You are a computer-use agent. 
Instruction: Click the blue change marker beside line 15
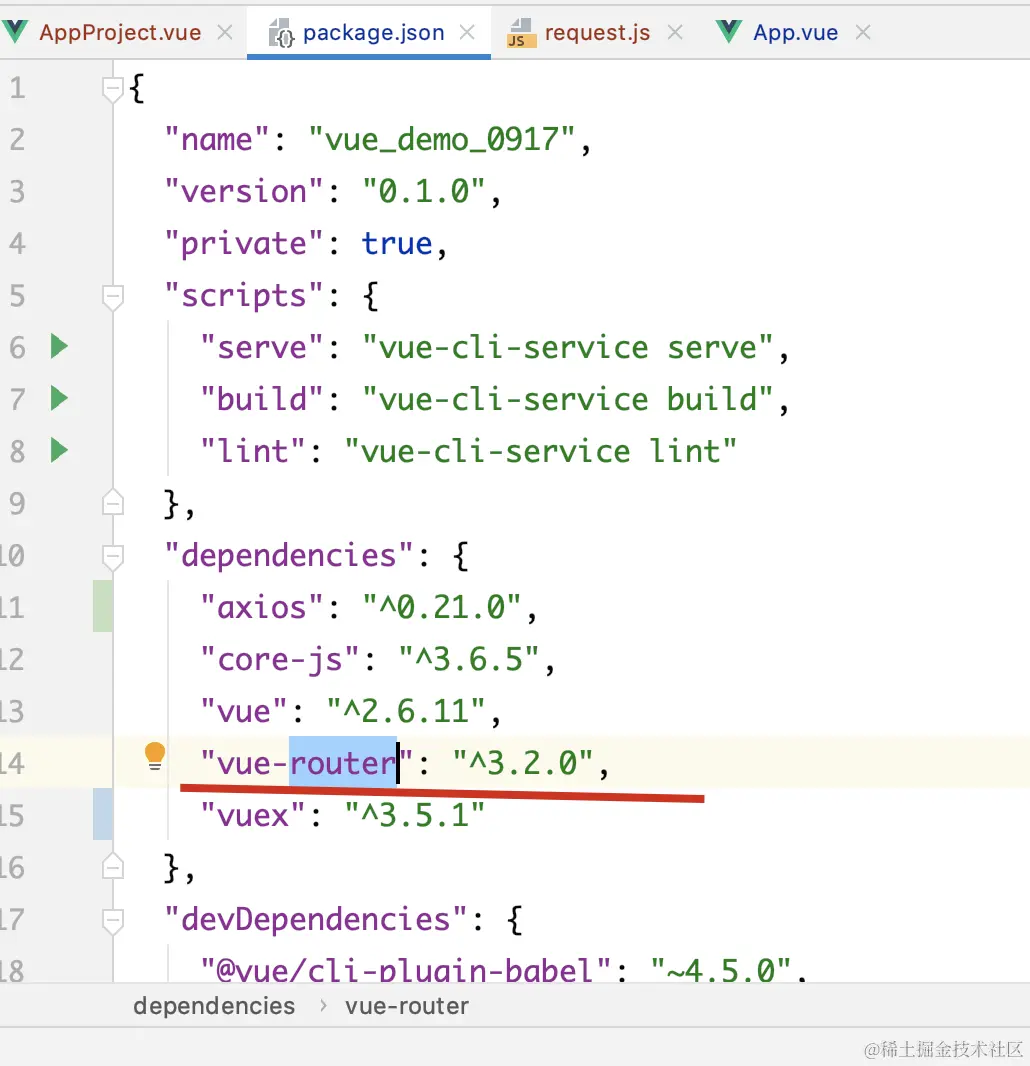(103, 814)
